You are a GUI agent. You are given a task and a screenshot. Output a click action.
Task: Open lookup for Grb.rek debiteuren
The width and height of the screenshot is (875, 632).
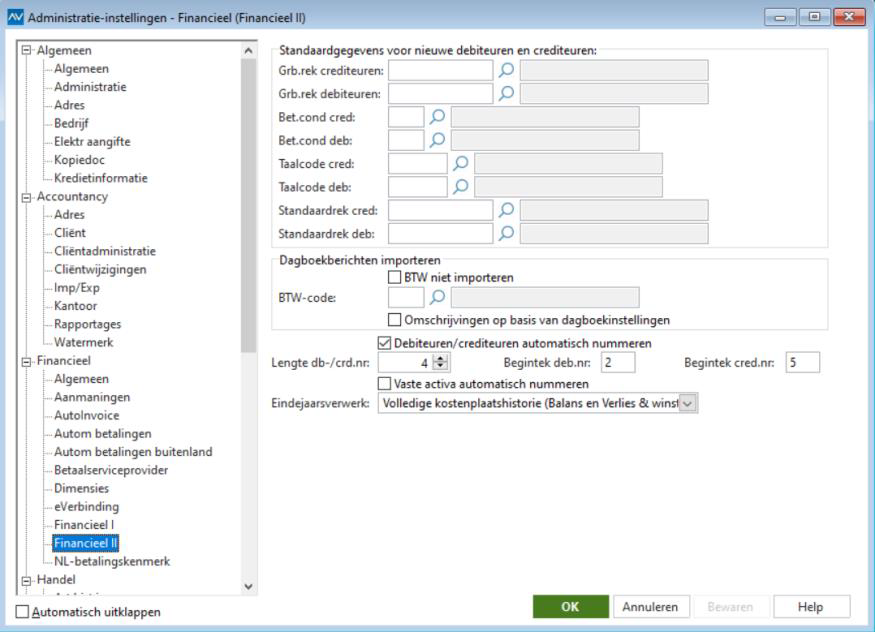click(x=507, y=93)
